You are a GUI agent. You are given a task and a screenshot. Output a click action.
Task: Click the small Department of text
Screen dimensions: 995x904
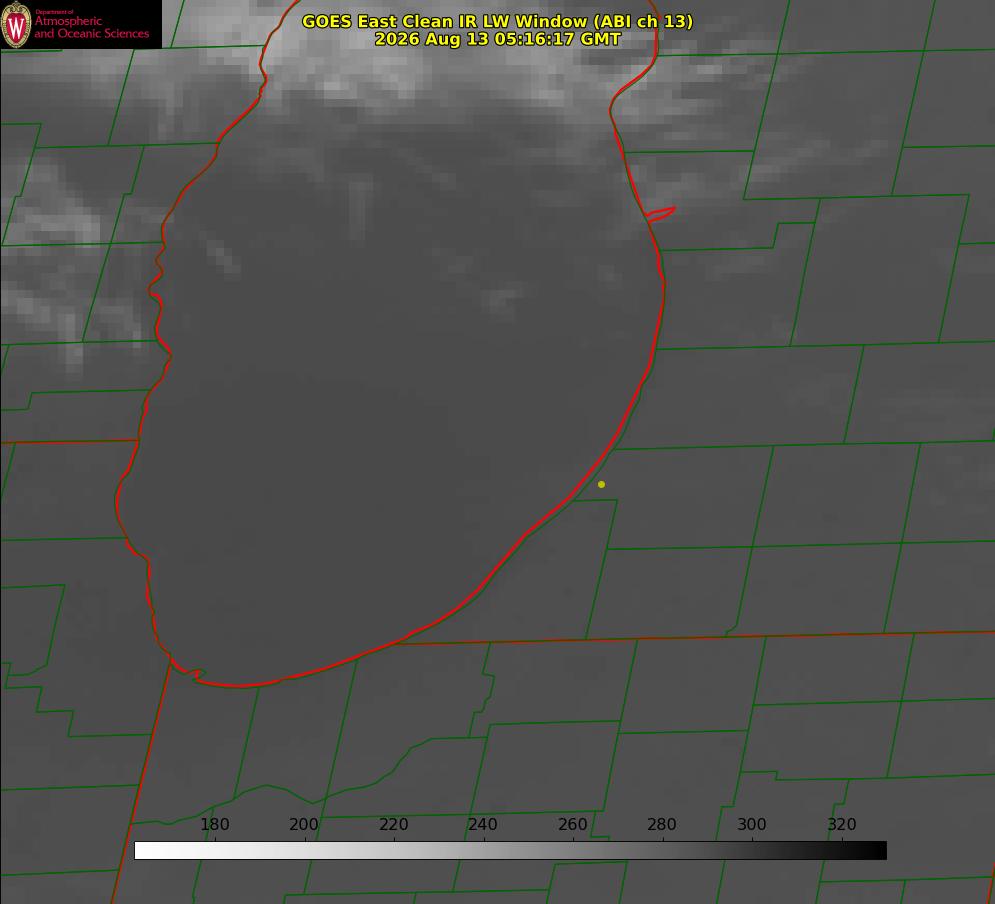54,11
